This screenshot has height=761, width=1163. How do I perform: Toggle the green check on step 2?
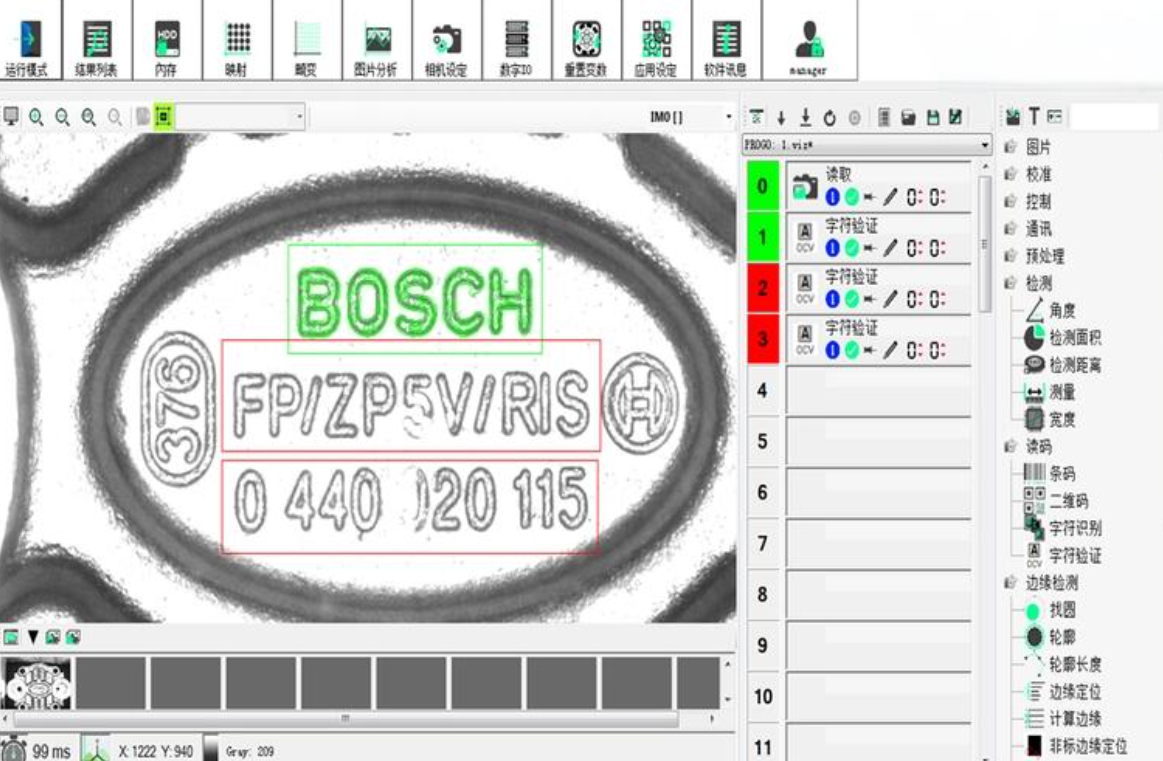[851, 299]
